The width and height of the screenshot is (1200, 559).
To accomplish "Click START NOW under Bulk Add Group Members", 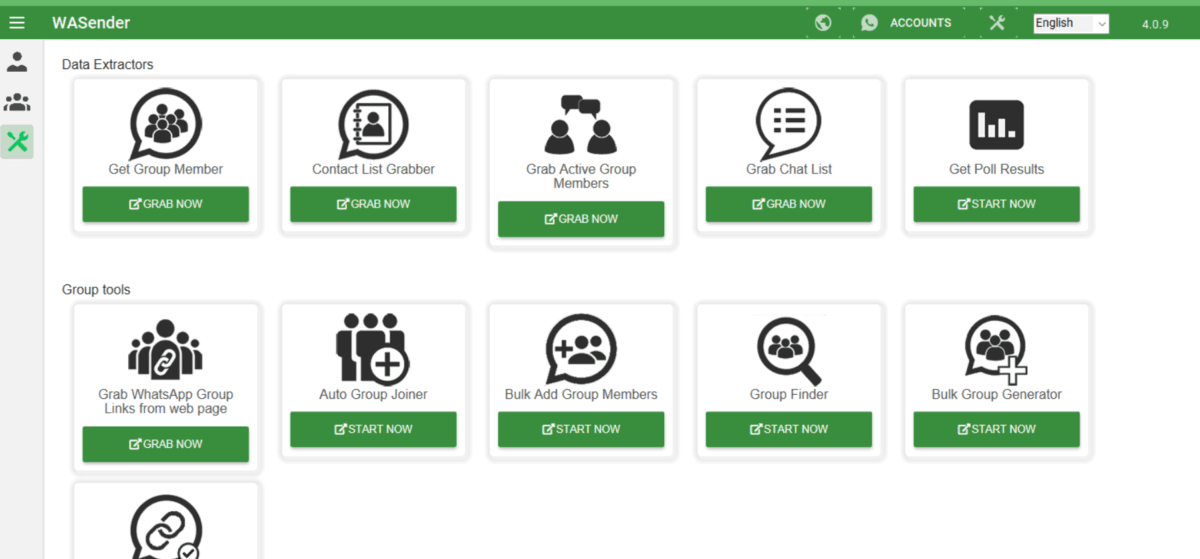I will [x=581, y=429].
